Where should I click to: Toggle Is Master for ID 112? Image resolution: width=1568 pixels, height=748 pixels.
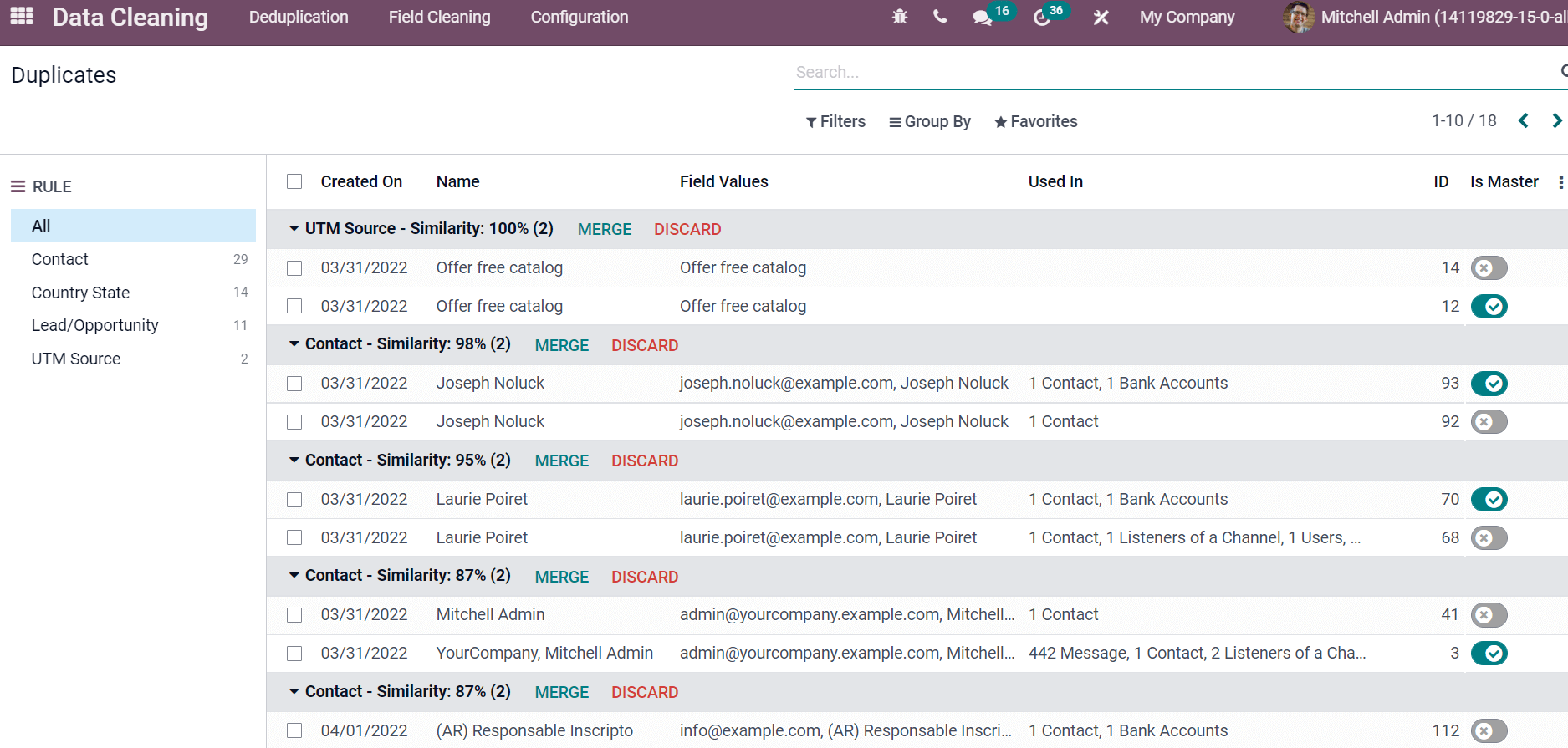[x=1489, y=731]
